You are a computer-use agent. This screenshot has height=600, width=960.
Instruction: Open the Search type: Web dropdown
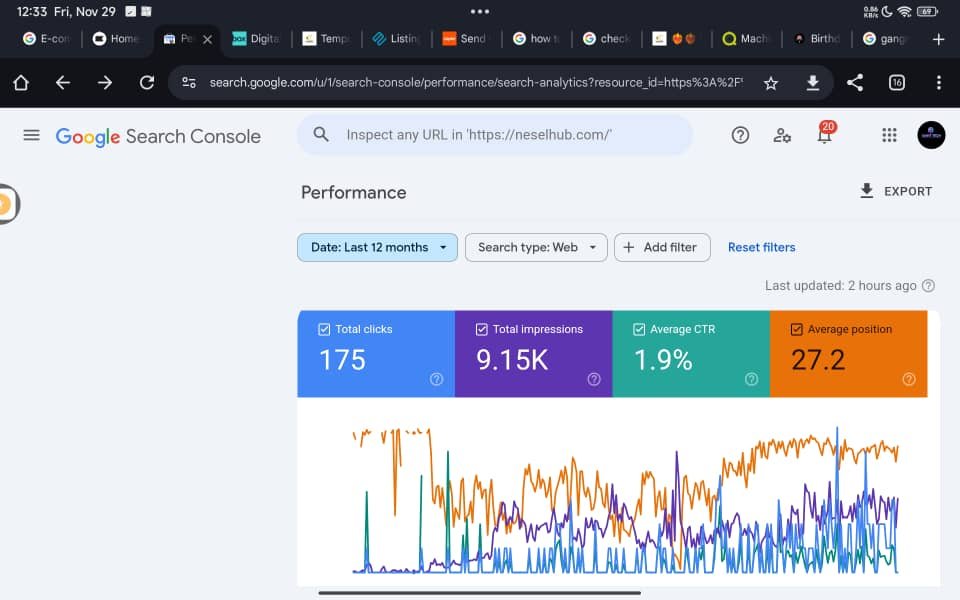click(x=536, y=247)
